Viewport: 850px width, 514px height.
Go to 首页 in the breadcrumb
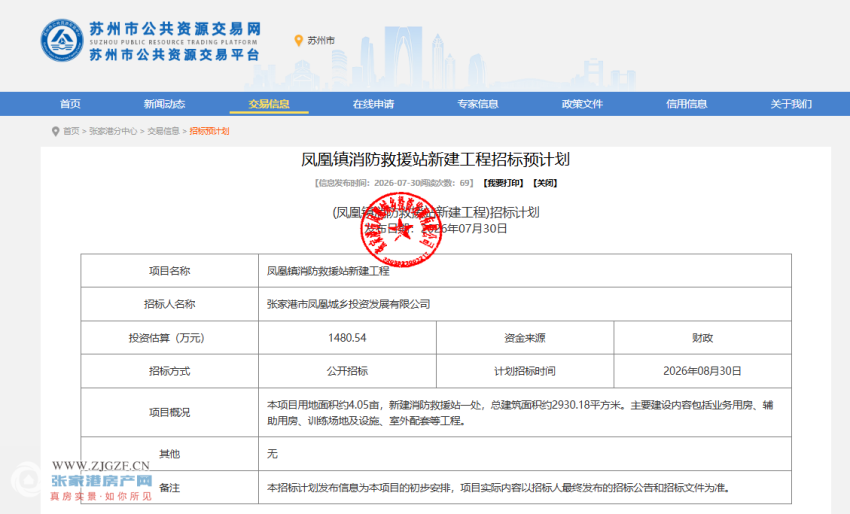click(x=71, y=131)
